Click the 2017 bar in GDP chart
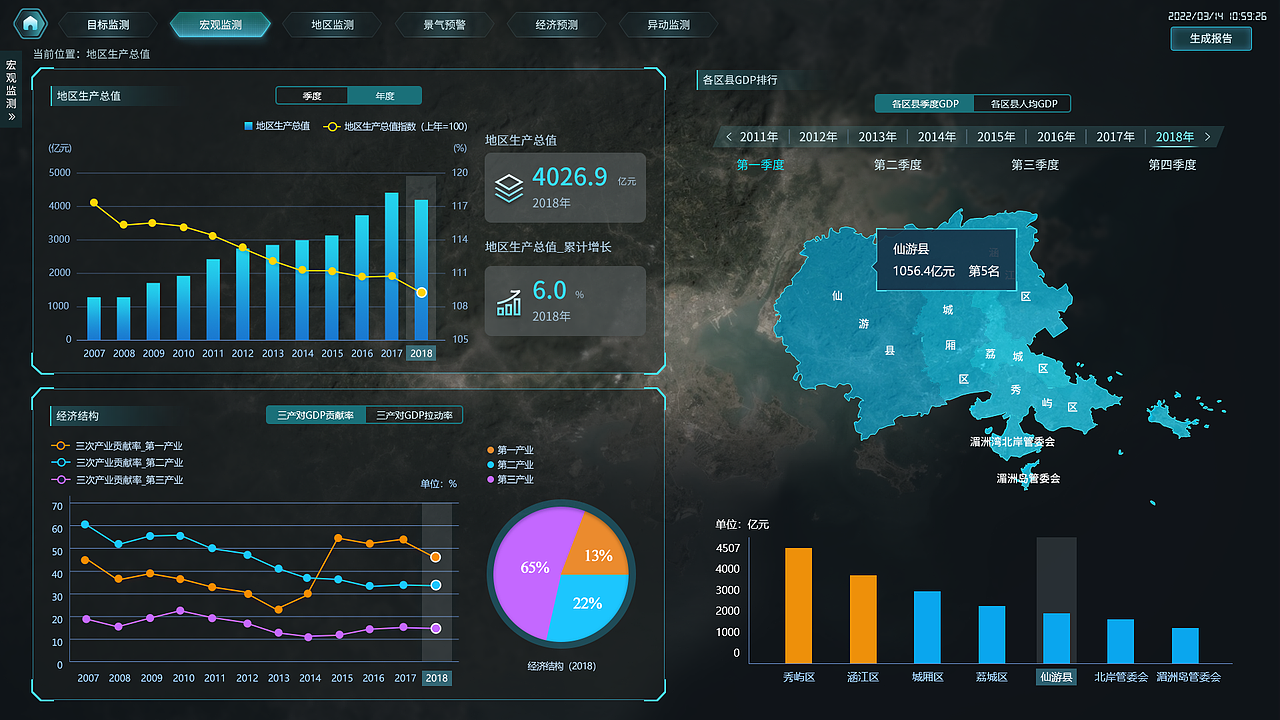Viewport: 1280px width, 720px height. click(392, 266)
